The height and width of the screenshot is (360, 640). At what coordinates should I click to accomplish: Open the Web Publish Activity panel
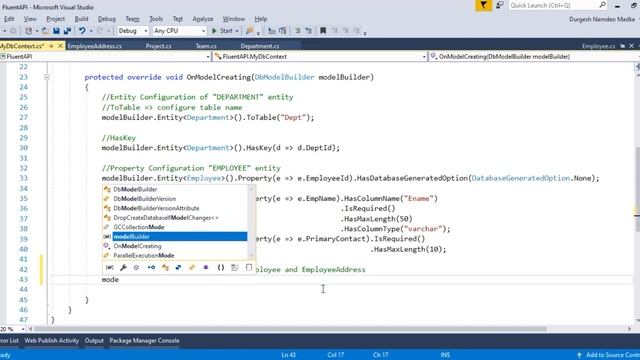(51, 340)
